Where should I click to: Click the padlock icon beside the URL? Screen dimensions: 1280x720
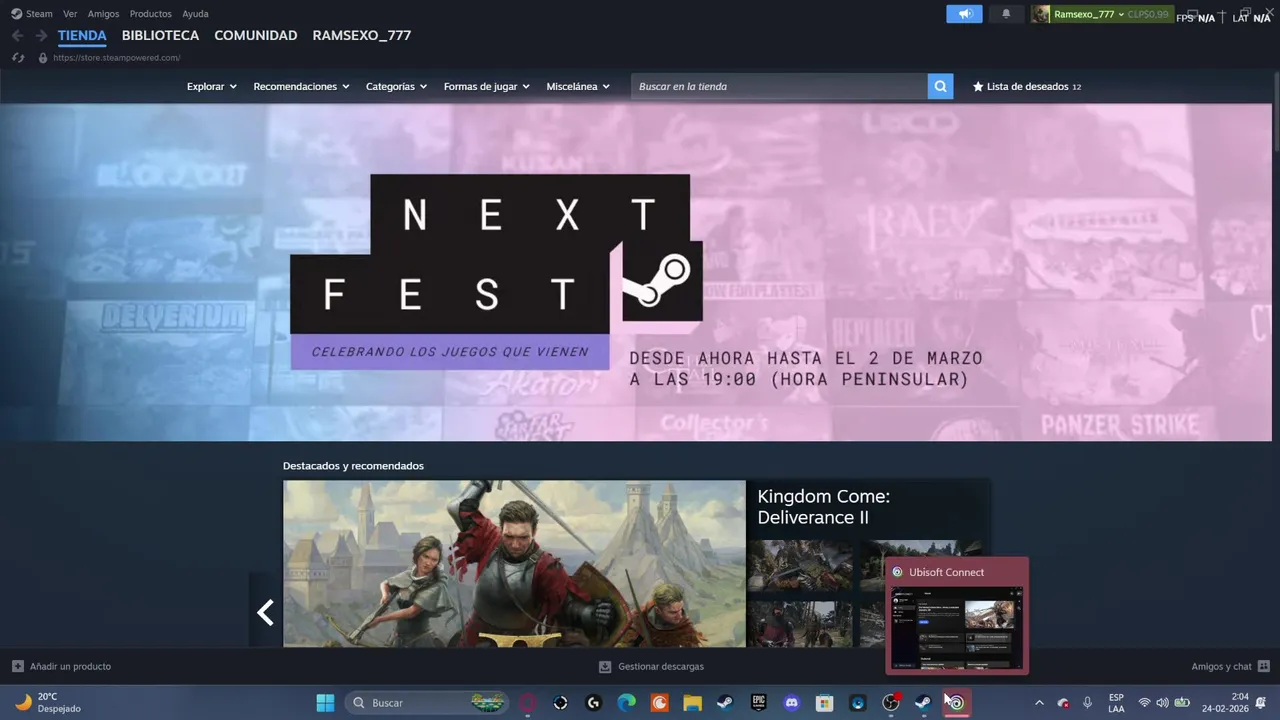click(x=42, y=58)
